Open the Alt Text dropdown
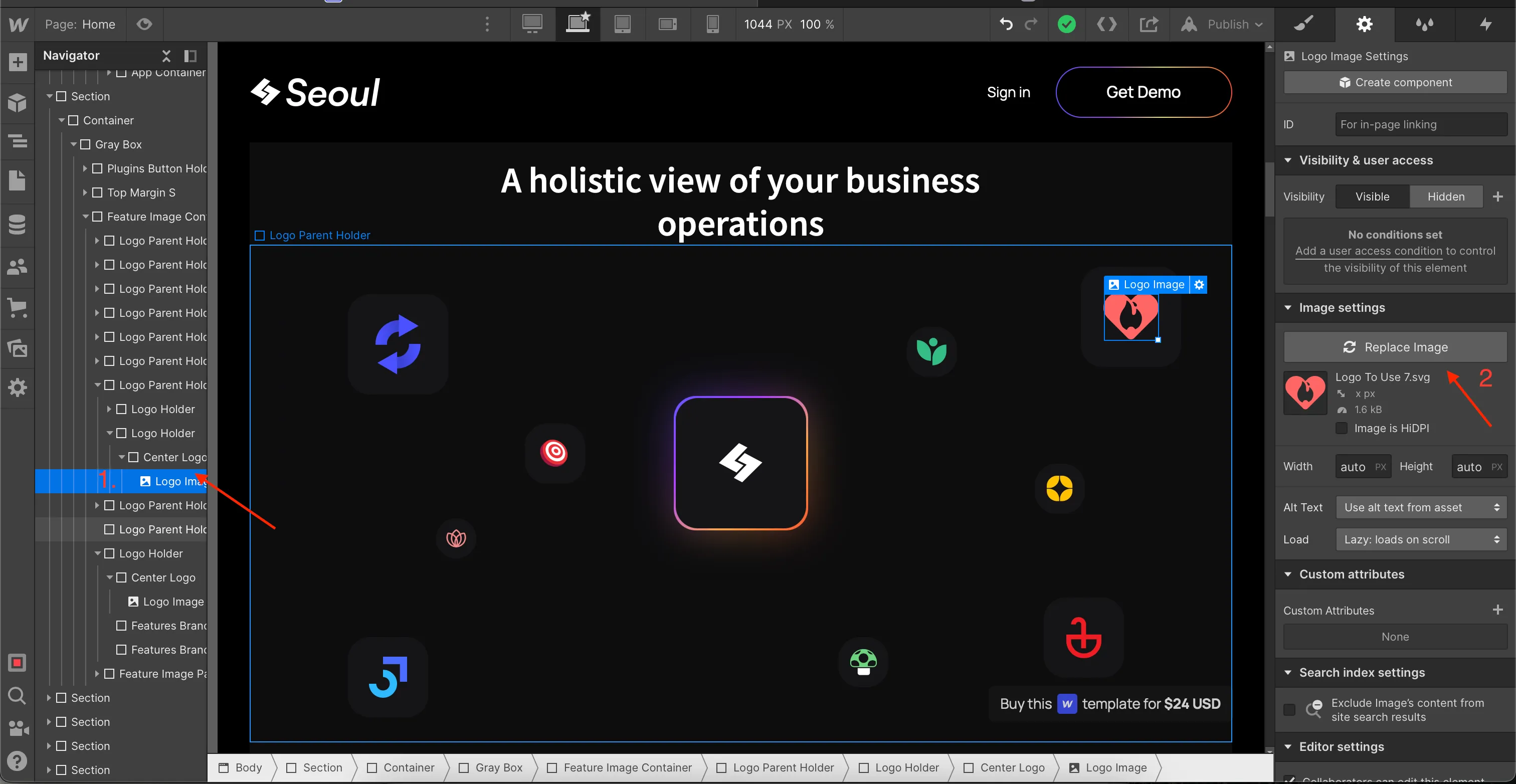The width and height of the screenshot is (1516, 784). (x=1421, y=507)
